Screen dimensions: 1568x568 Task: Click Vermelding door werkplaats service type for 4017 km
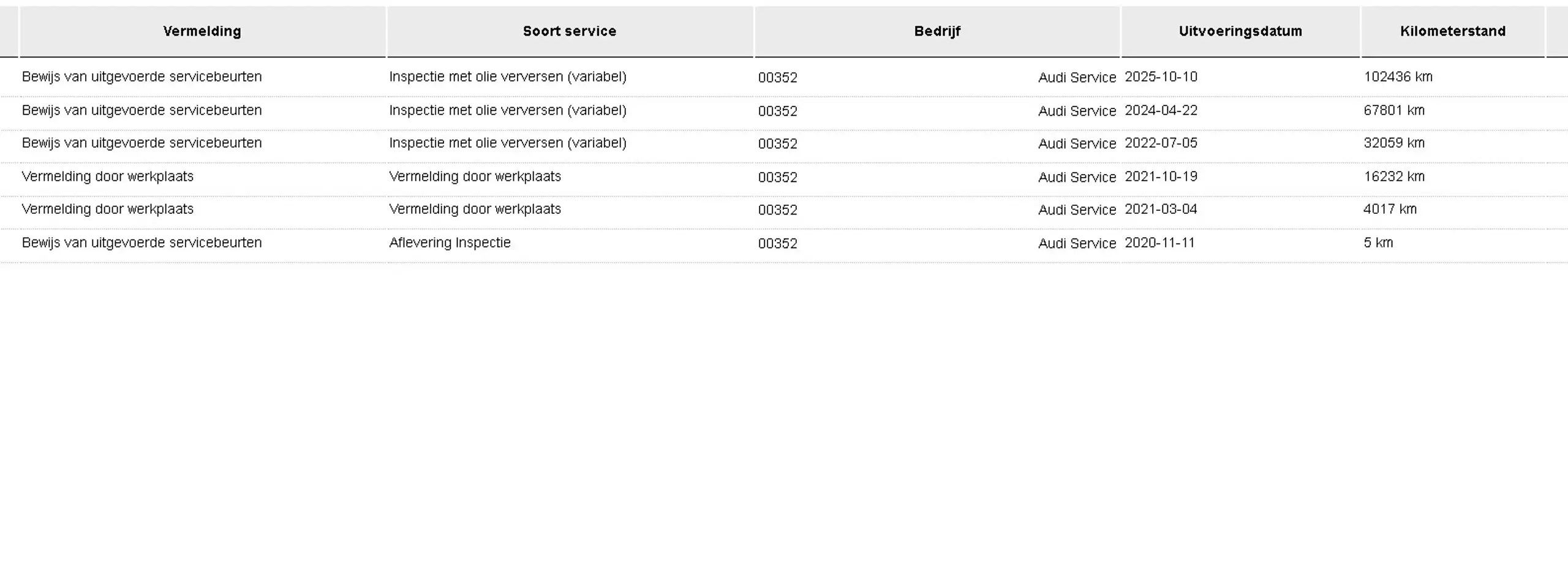(x=475, y=210)
